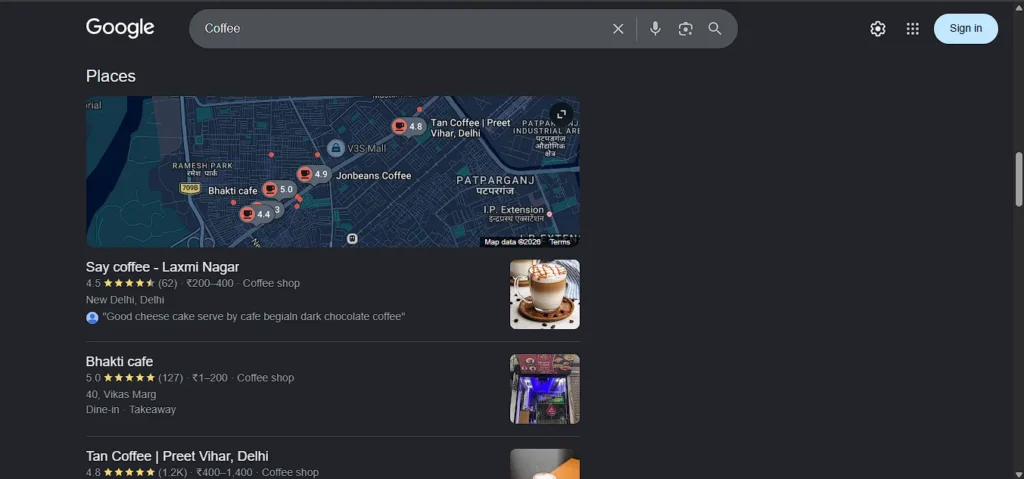Image resolution: width=1024 pixels, height=479 pixels.
Task: Click the page vertical scrollbar thumb
Action: tap(1019, 180)
